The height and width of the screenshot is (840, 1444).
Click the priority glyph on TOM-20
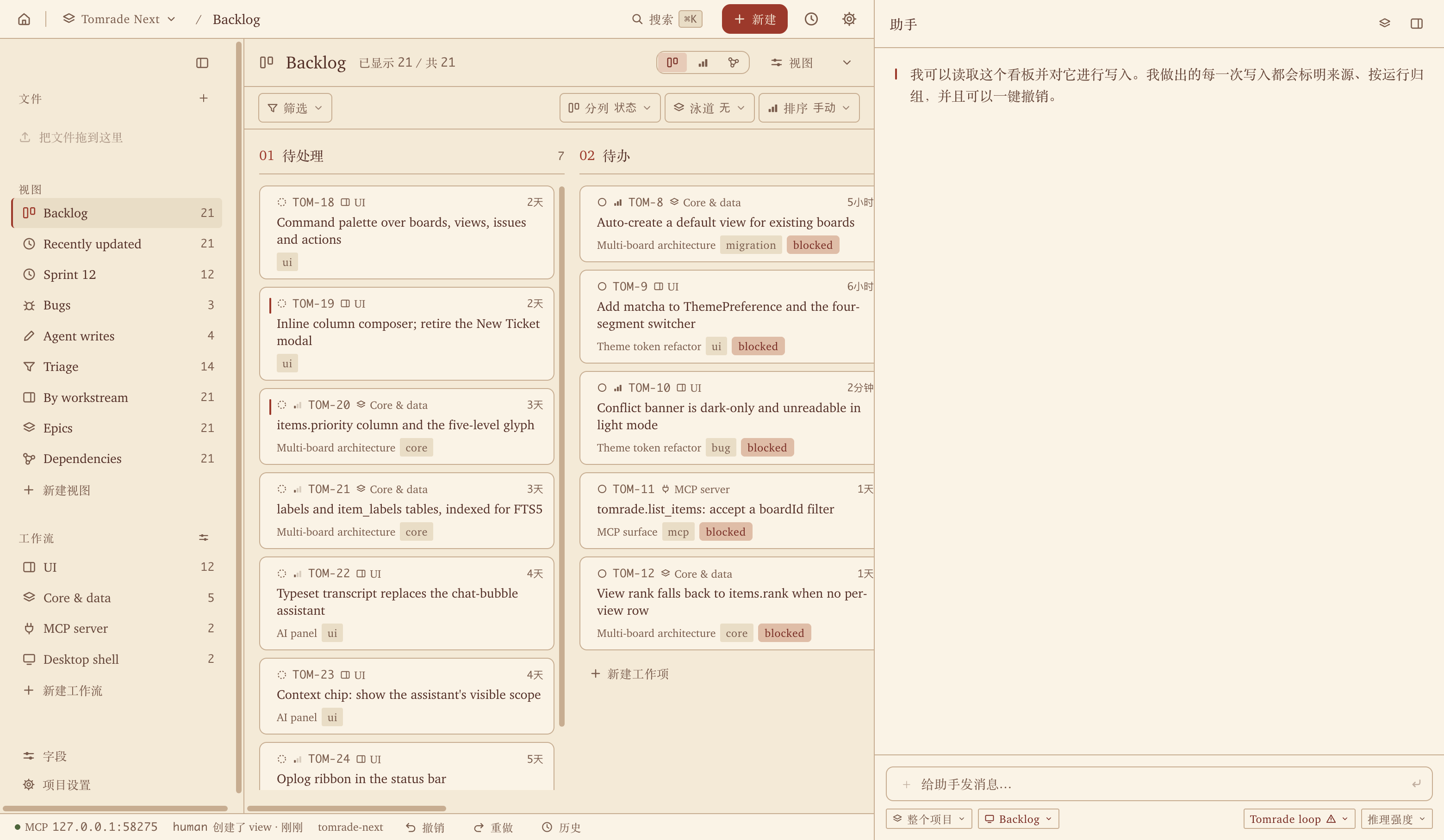tap(298, 405)
